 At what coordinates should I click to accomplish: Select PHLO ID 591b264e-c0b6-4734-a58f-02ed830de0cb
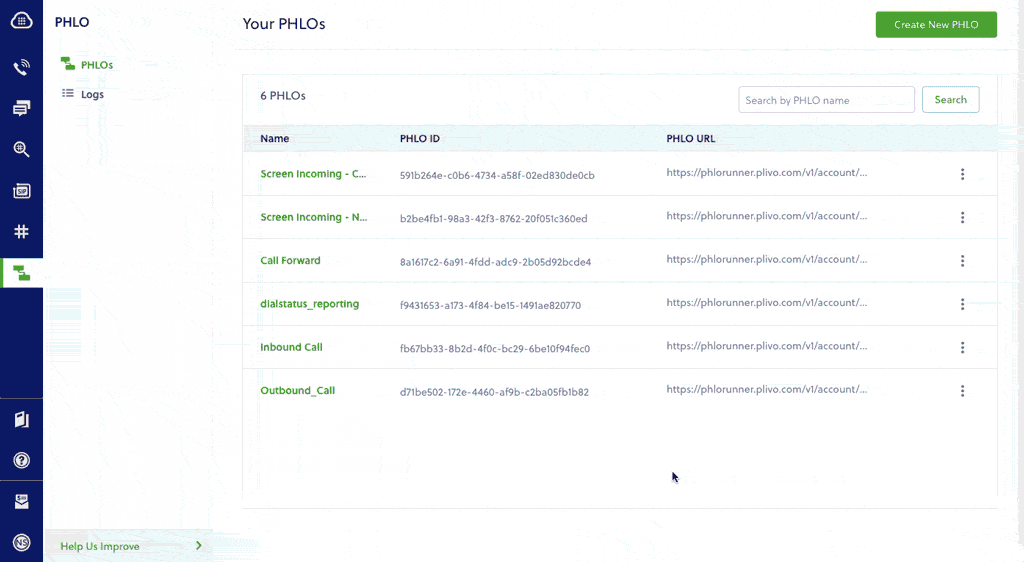click(x=497, y=175)
